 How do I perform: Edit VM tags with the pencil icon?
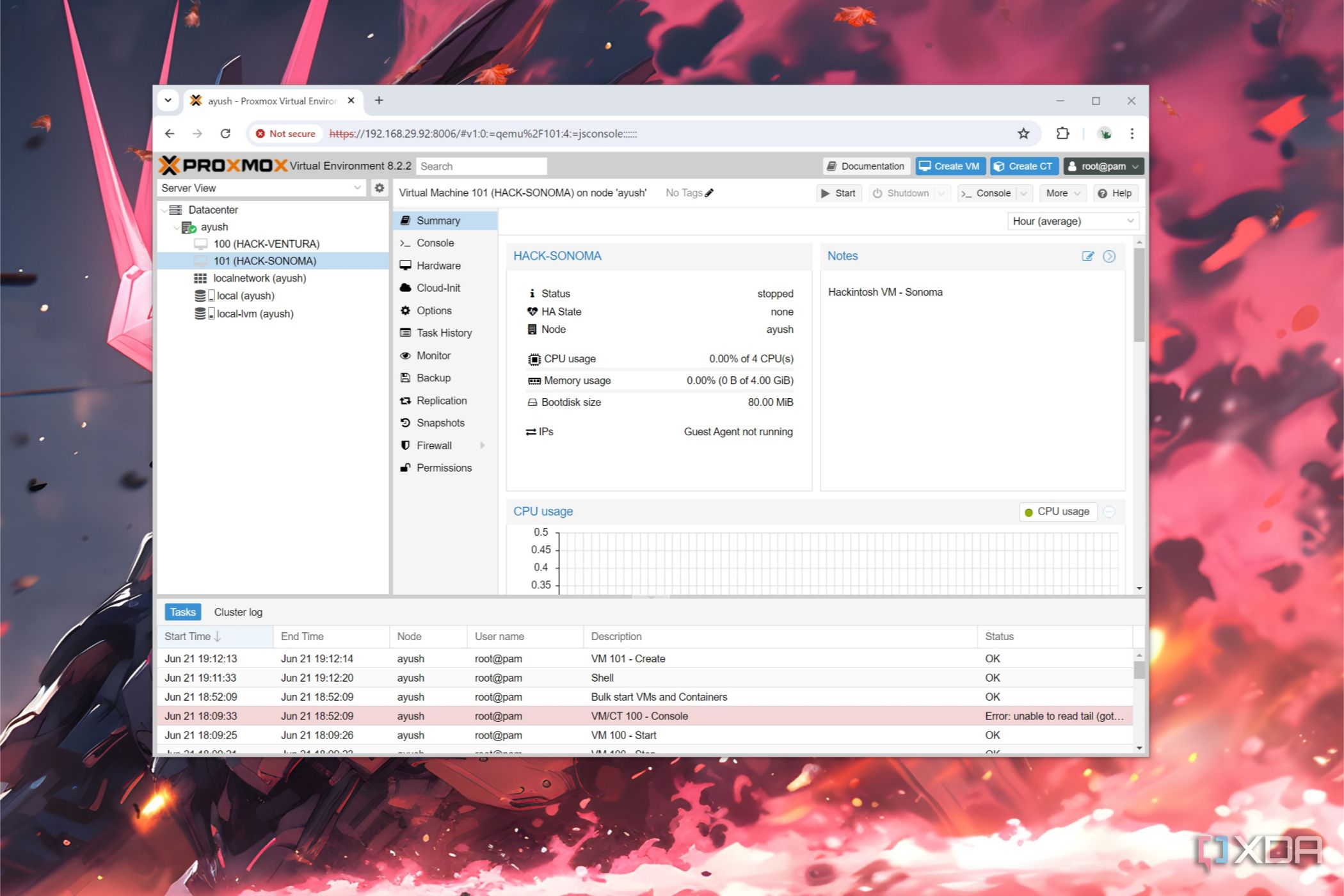click(x=709, y=193)
